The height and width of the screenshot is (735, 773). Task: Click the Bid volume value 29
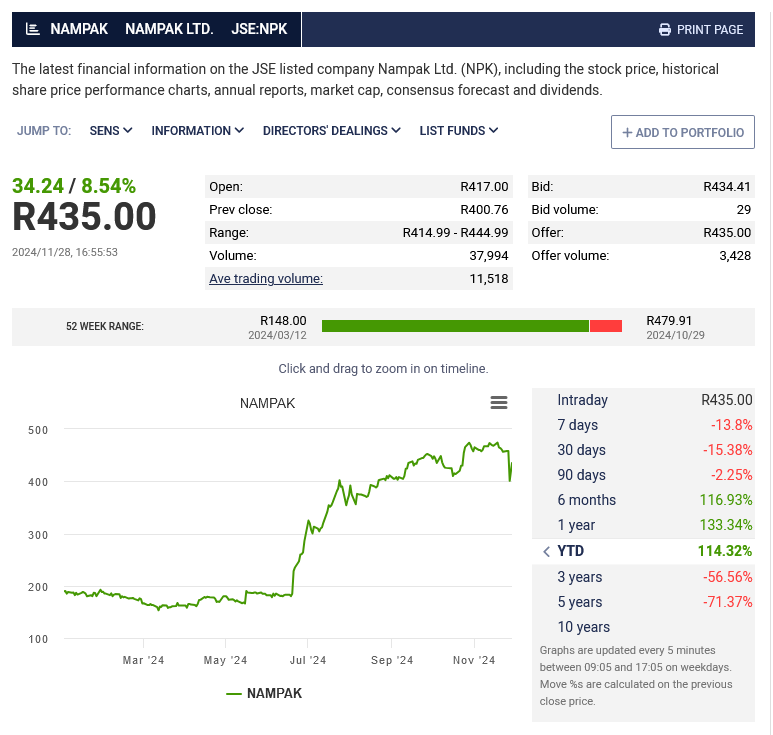tap(743, 210)
